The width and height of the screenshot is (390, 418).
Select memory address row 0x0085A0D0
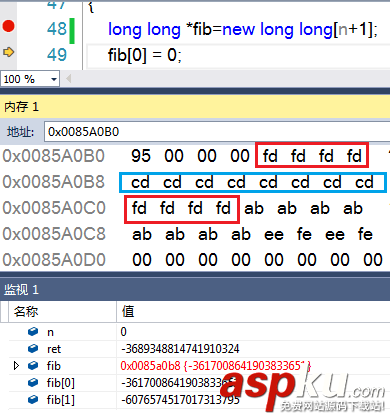click(x=54, y=260)
